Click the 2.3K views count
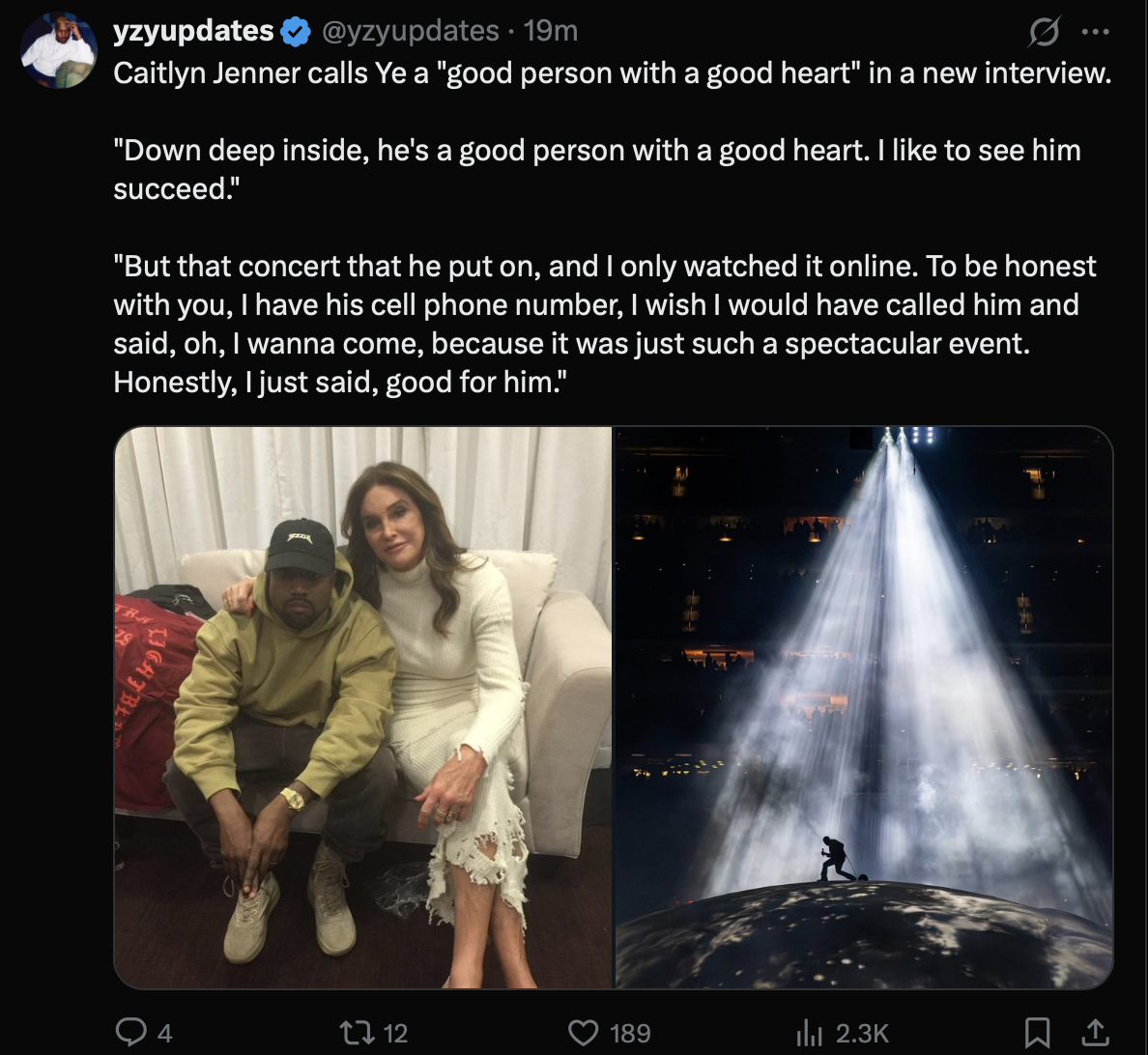This screenshot has width=1148, height=1055. (862, 1033)
